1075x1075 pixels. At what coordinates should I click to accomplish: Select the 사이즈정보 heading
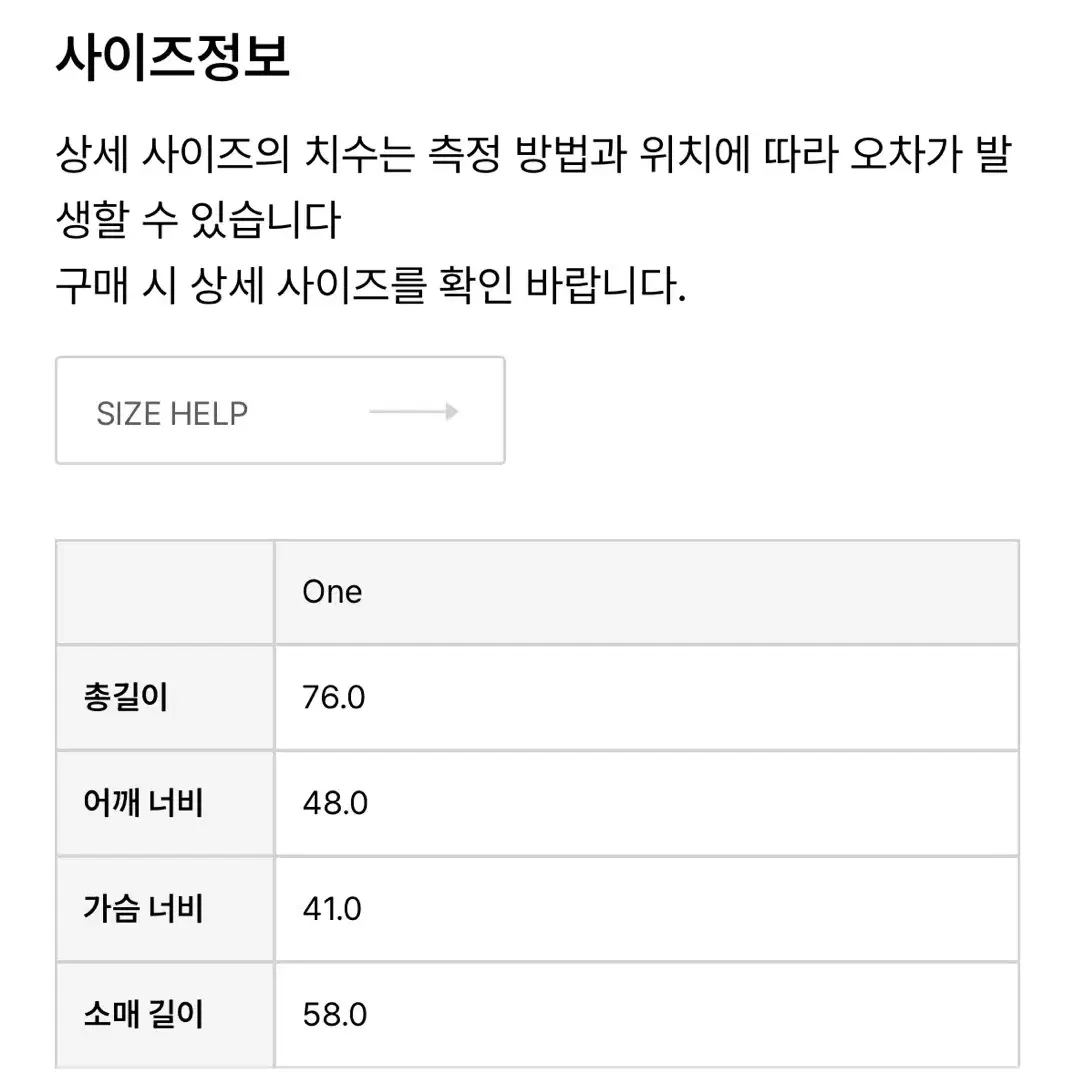[173, 57]
